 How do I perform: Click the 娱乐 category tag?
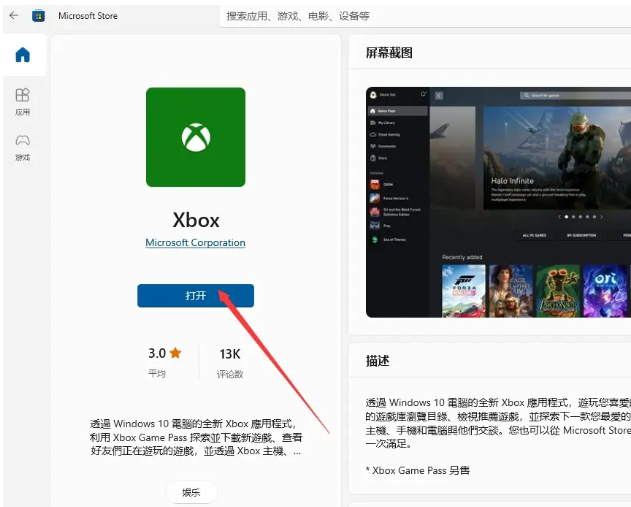click(191, 492)
